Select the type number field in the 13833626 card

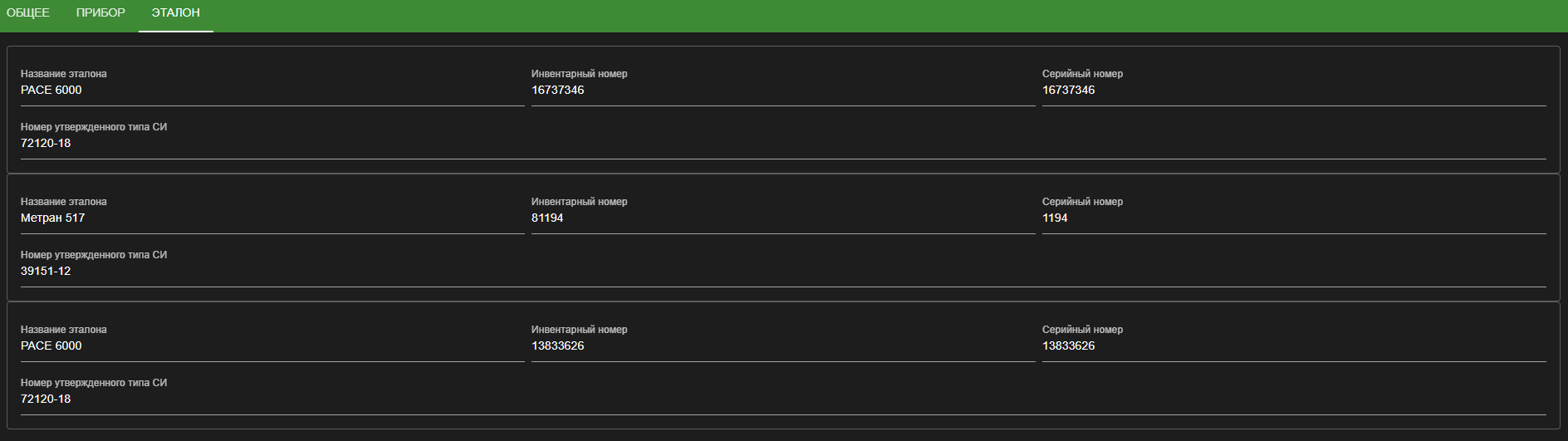pos(782,399)
